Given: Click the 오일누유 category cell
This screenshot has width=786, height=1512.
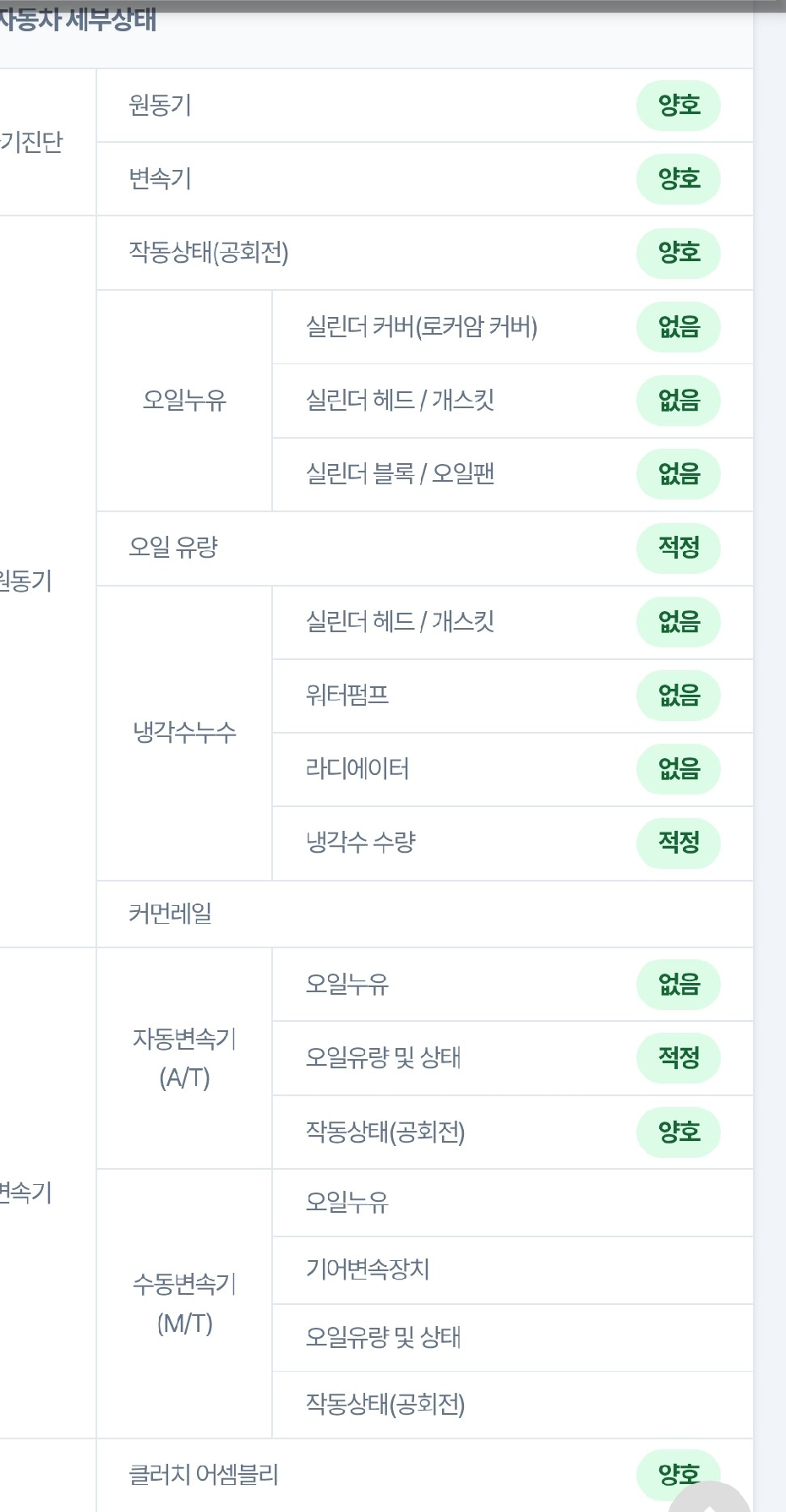Looking at the screenshot, I should tap(184, 401).
